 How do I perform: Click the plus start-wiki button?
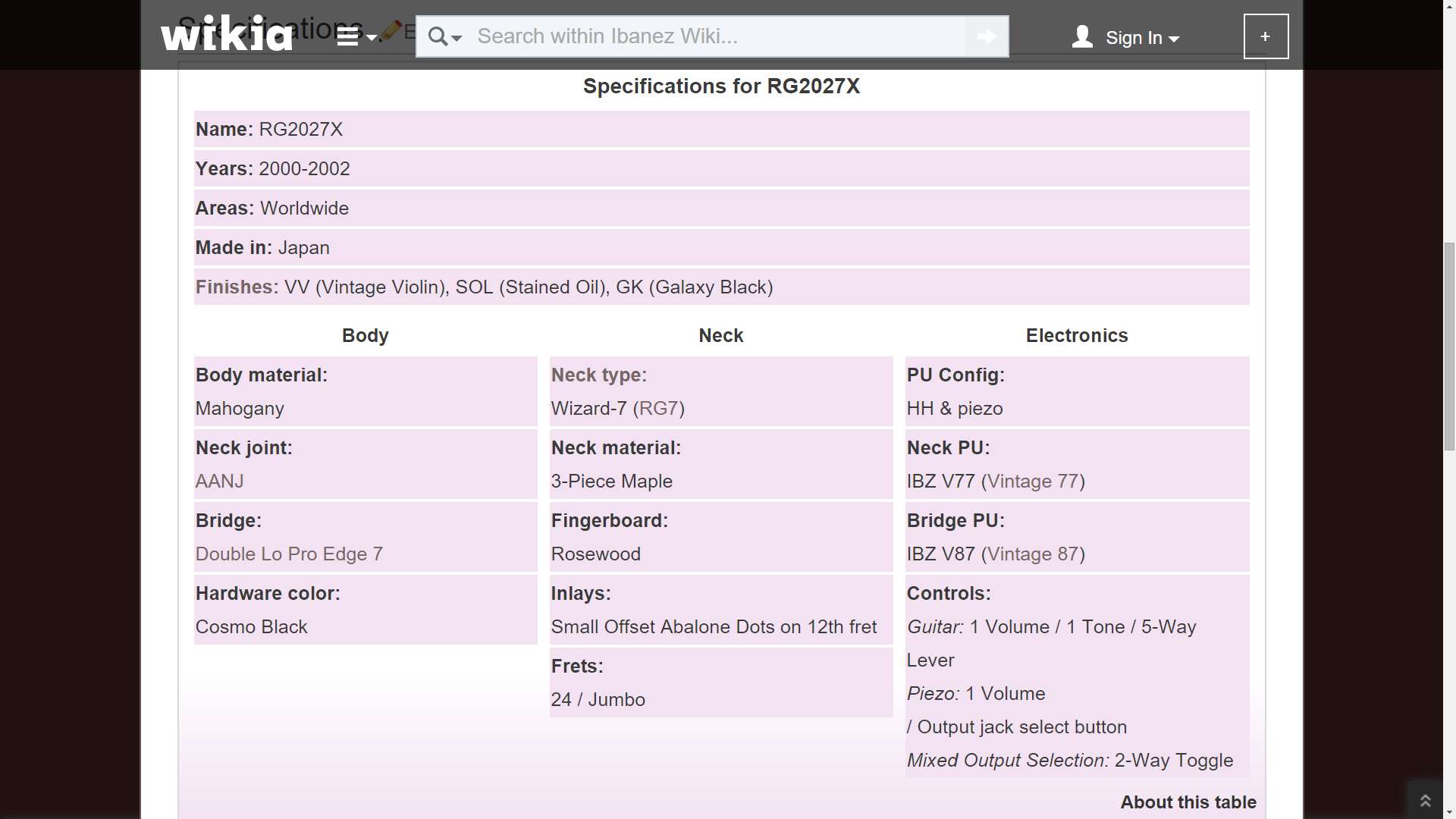(1265, 36)
